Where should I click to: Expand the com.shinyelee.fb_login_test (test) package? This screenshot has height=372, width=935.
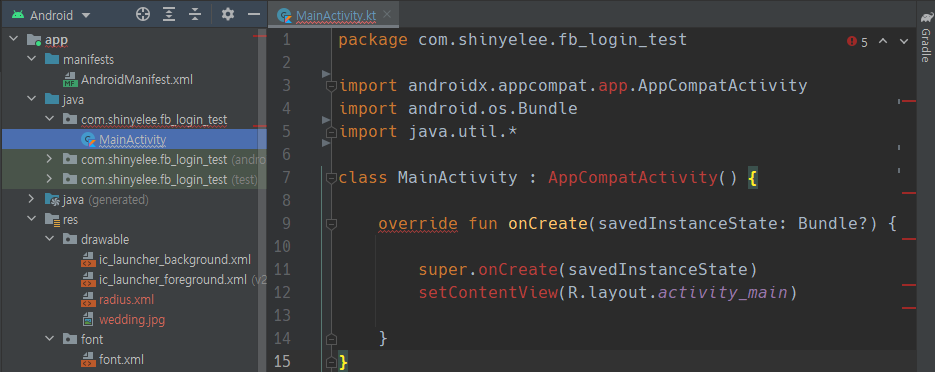click(x=50, y=179)
